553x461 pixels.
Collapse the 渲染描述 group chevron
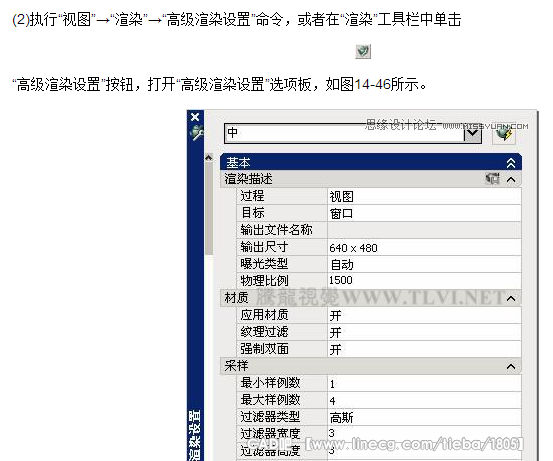coord(511,180)
